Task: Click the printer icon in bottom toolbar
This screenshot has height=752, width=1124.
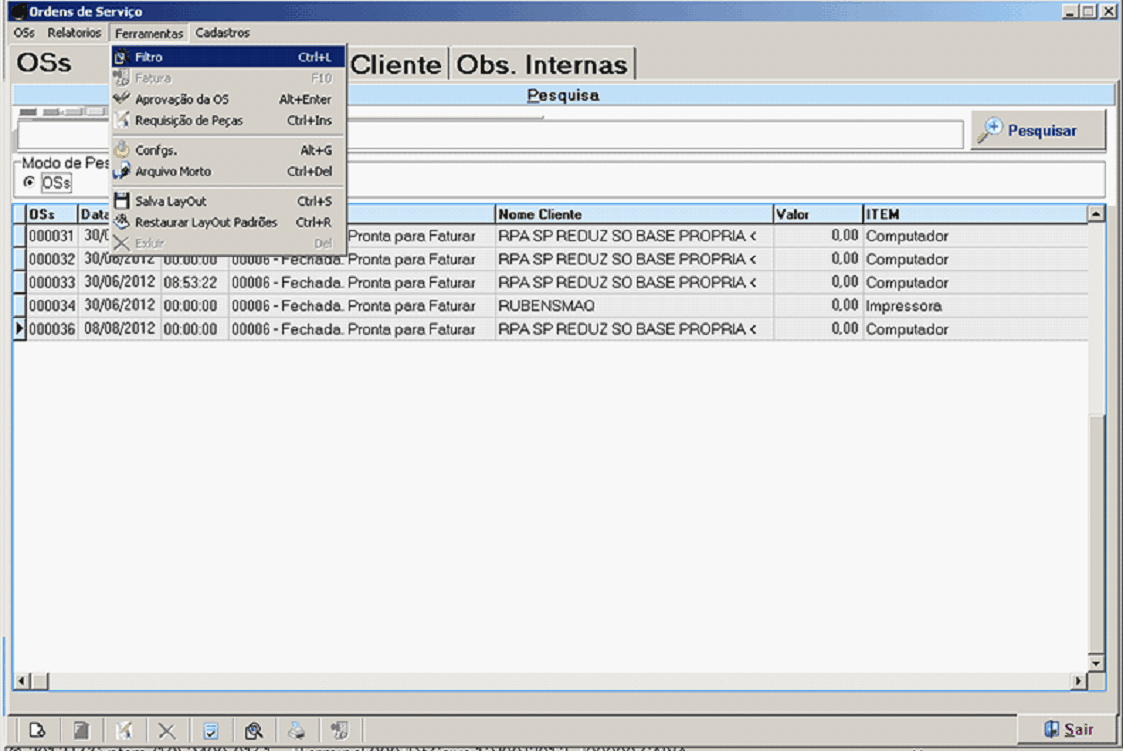Action: tap(297, 731)
